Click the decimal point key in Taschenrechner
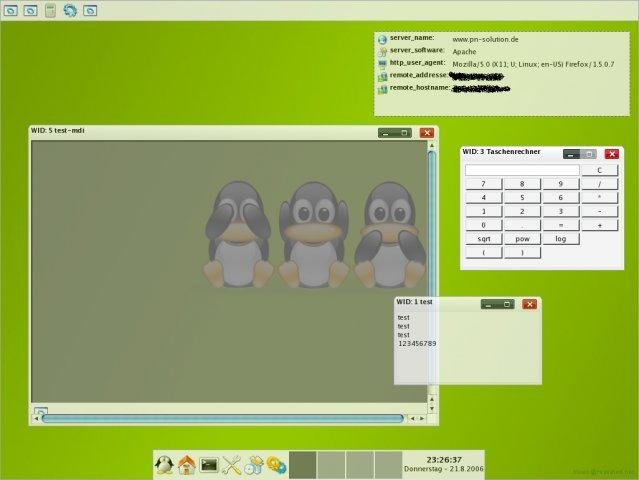This screenshot has height=480, width=639. (x=522, y=225)
